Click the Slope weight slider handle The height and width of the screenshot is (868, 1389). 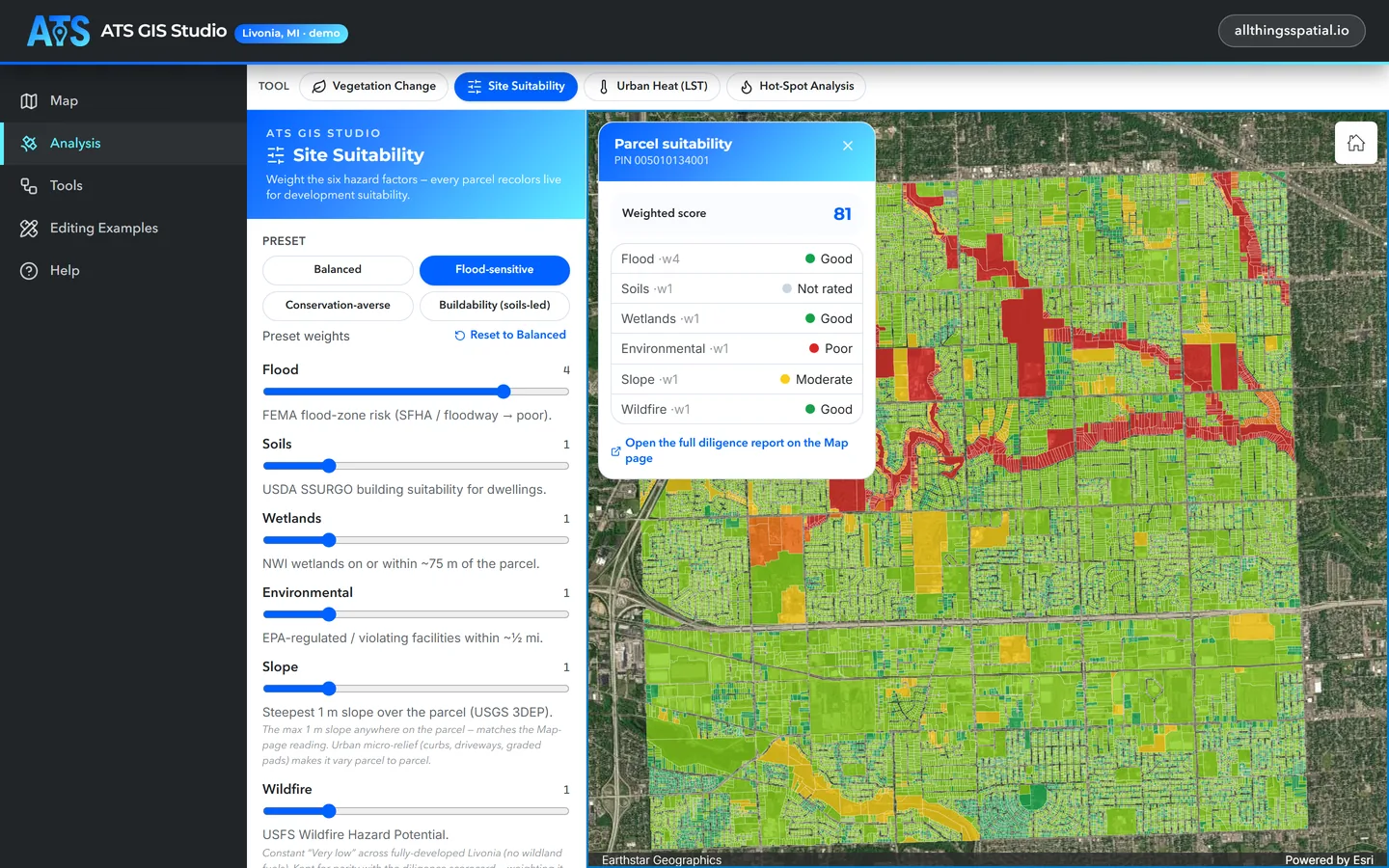(329, 689)
